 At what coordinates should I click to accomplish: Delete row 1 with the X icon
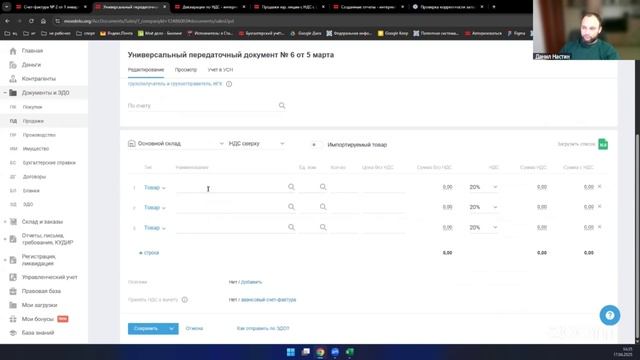click(x=600, y=187)
